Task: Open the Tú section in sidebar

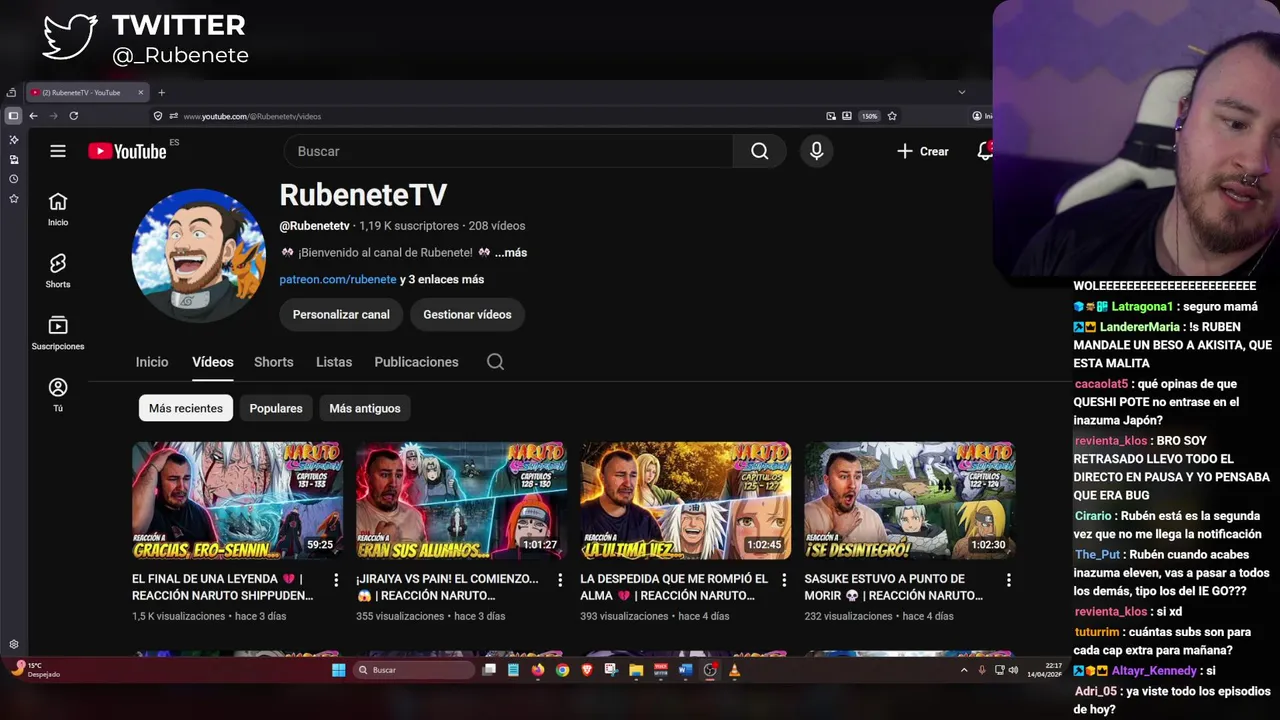Action: (58, 395)
